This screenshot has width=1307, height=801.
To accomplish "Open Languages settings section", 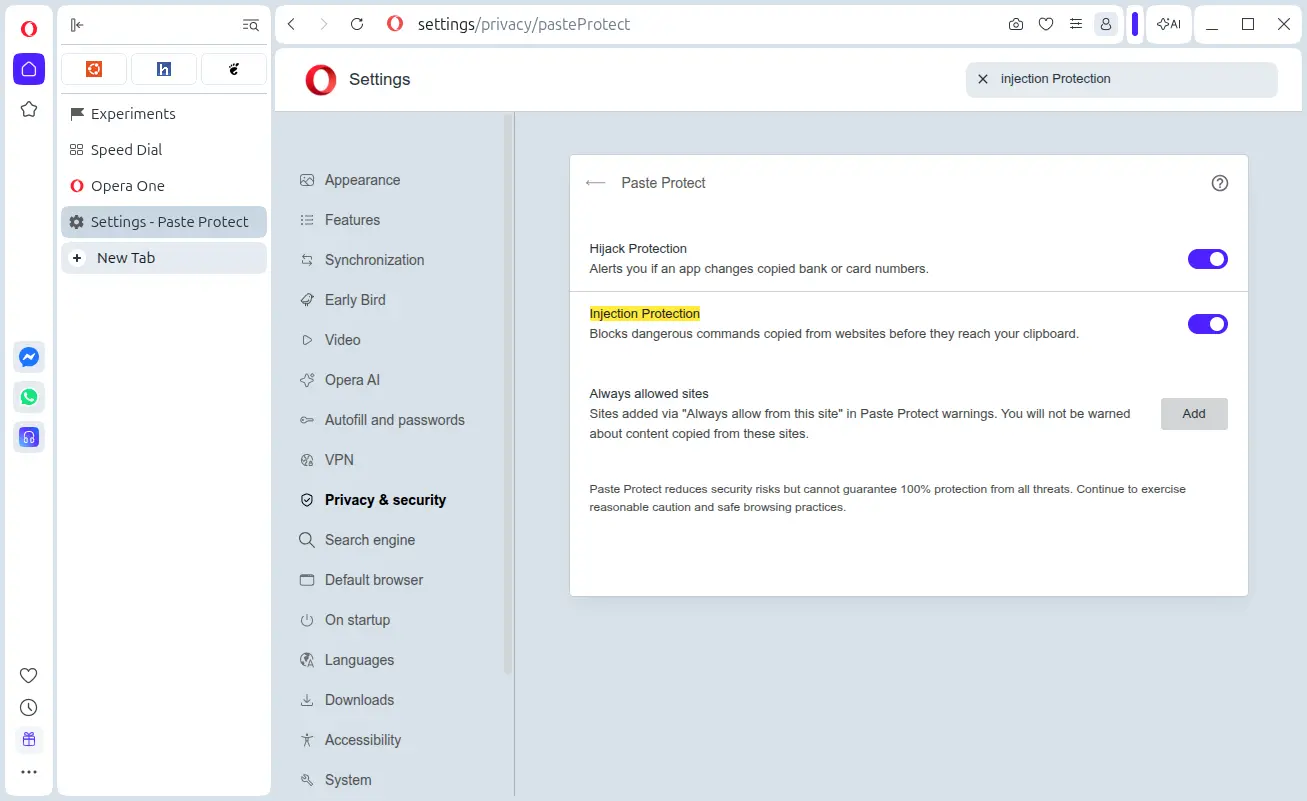I will click(347, 660).
